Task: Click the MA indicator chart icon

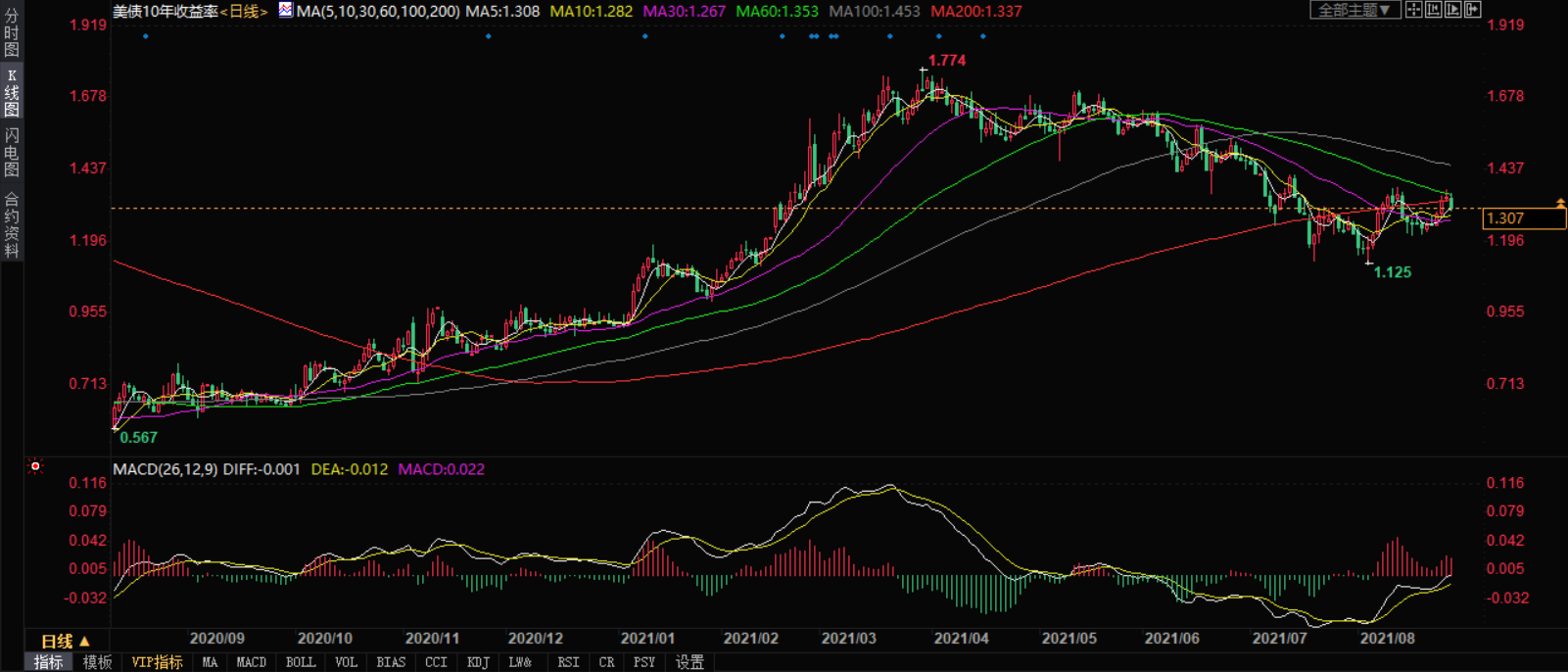Action: (x=285, y=10)
